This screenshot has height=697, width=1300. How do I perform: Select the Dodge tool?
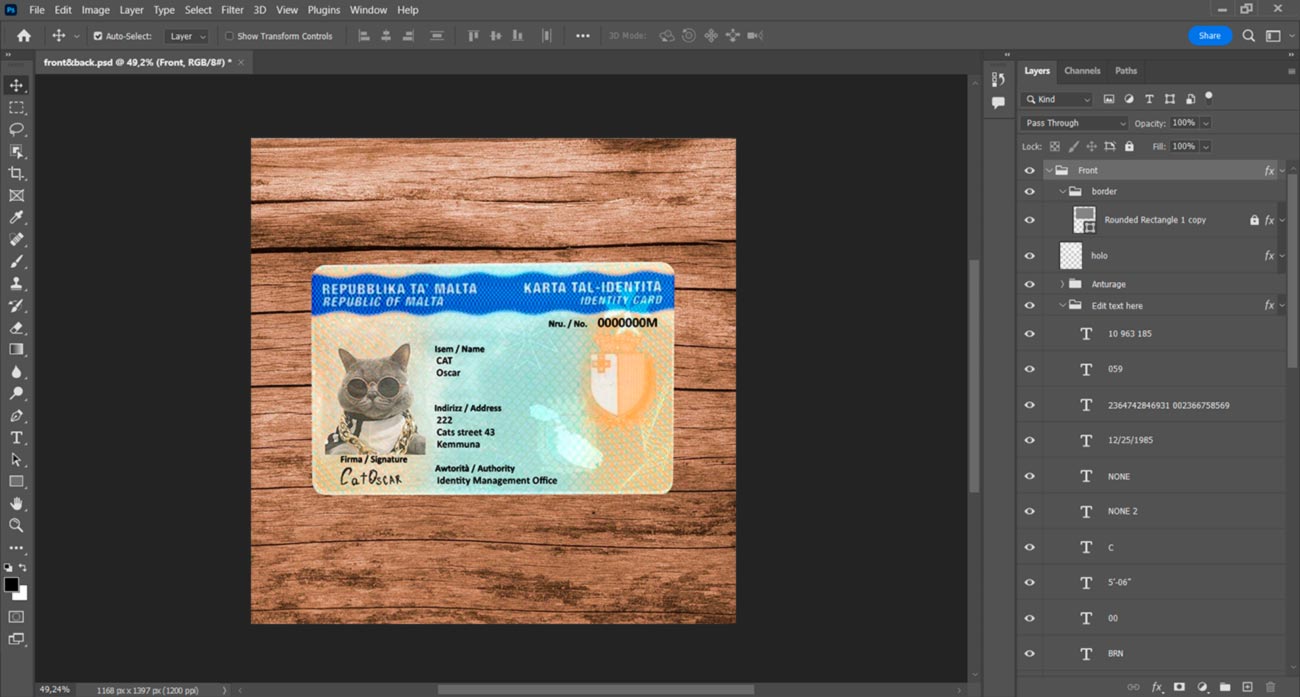click(x=16, y=393)
